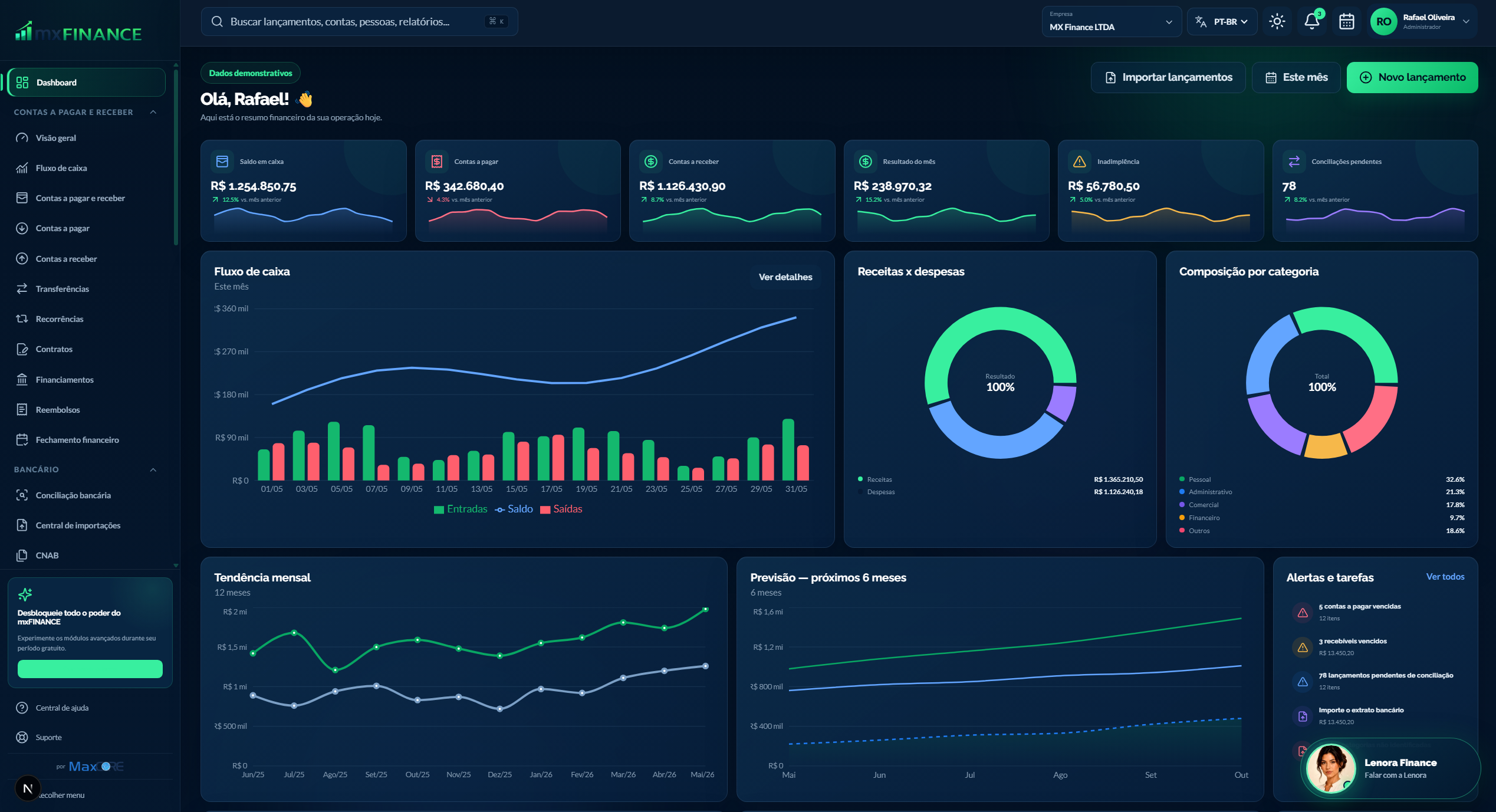The width and height of the screenshot is (1496, 812).
Task: Go to the Transferências menu item
Action: [x=87, y=289]
